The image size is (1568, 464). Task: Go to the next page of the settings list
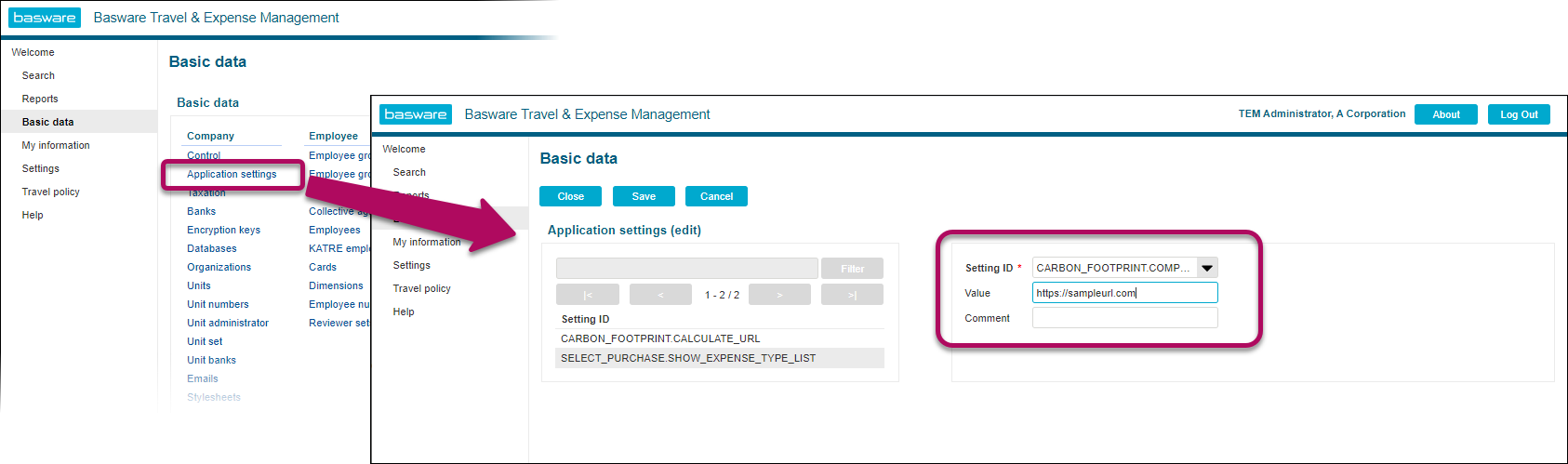[779, 295]
